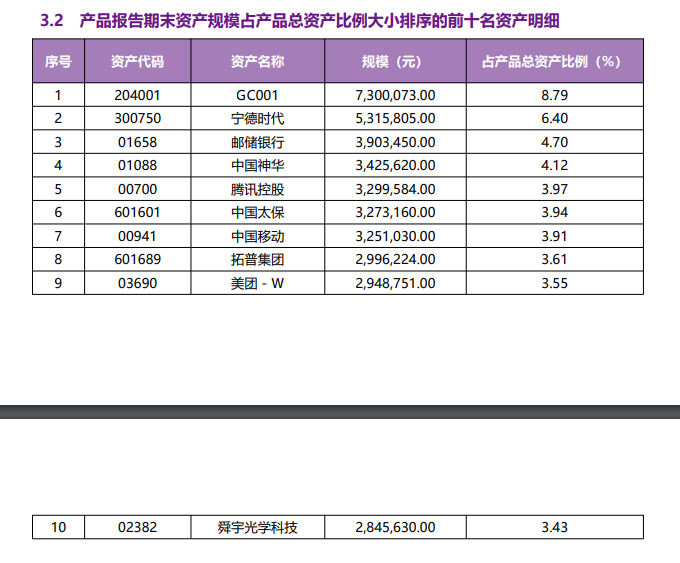Click asset name 中国神华
Screen dimensions: 680x563
258,165
